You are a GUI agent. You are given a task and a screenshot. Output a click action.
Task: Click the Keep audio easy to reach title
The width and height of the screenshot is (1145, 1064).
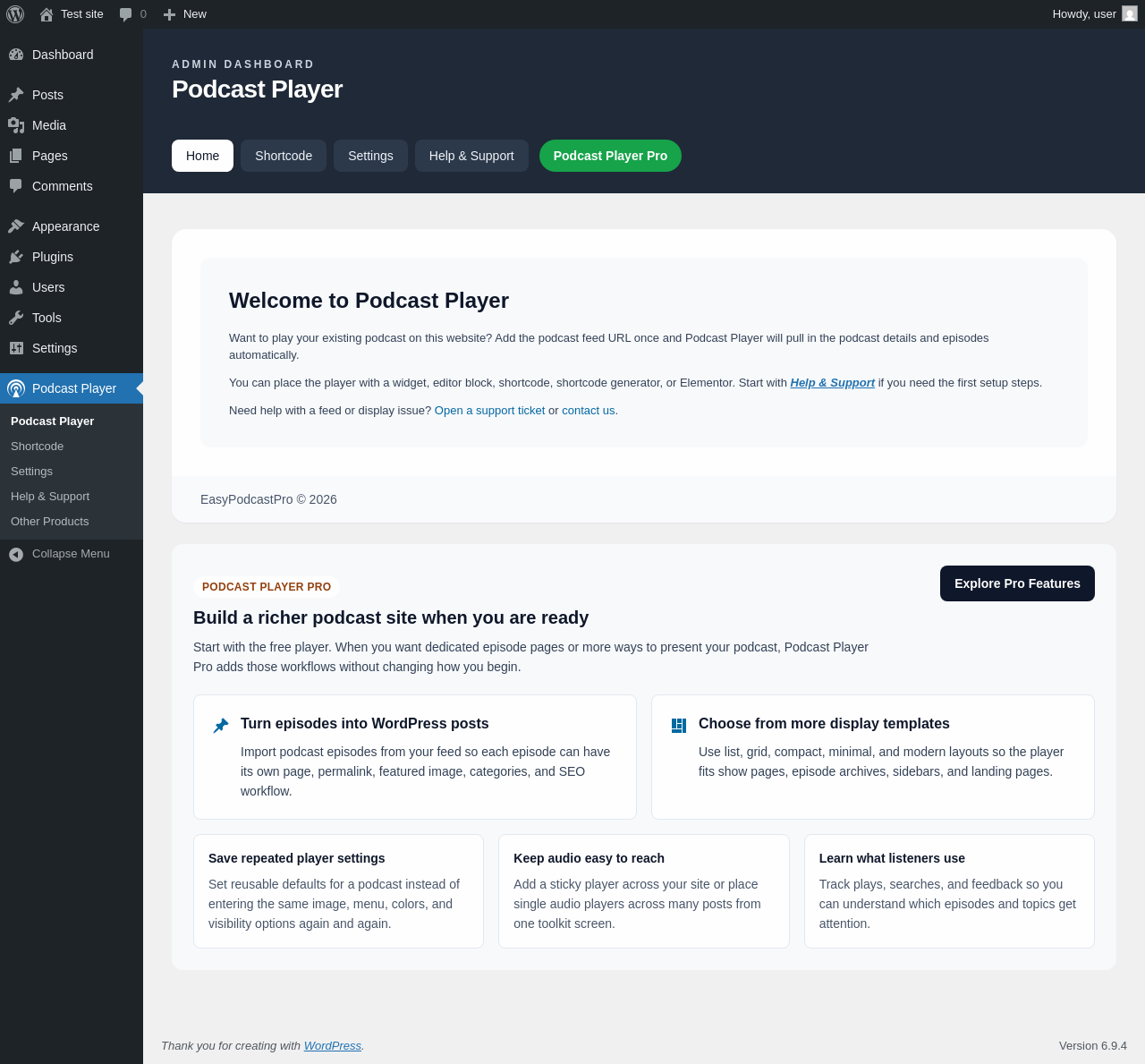point(589,858)
